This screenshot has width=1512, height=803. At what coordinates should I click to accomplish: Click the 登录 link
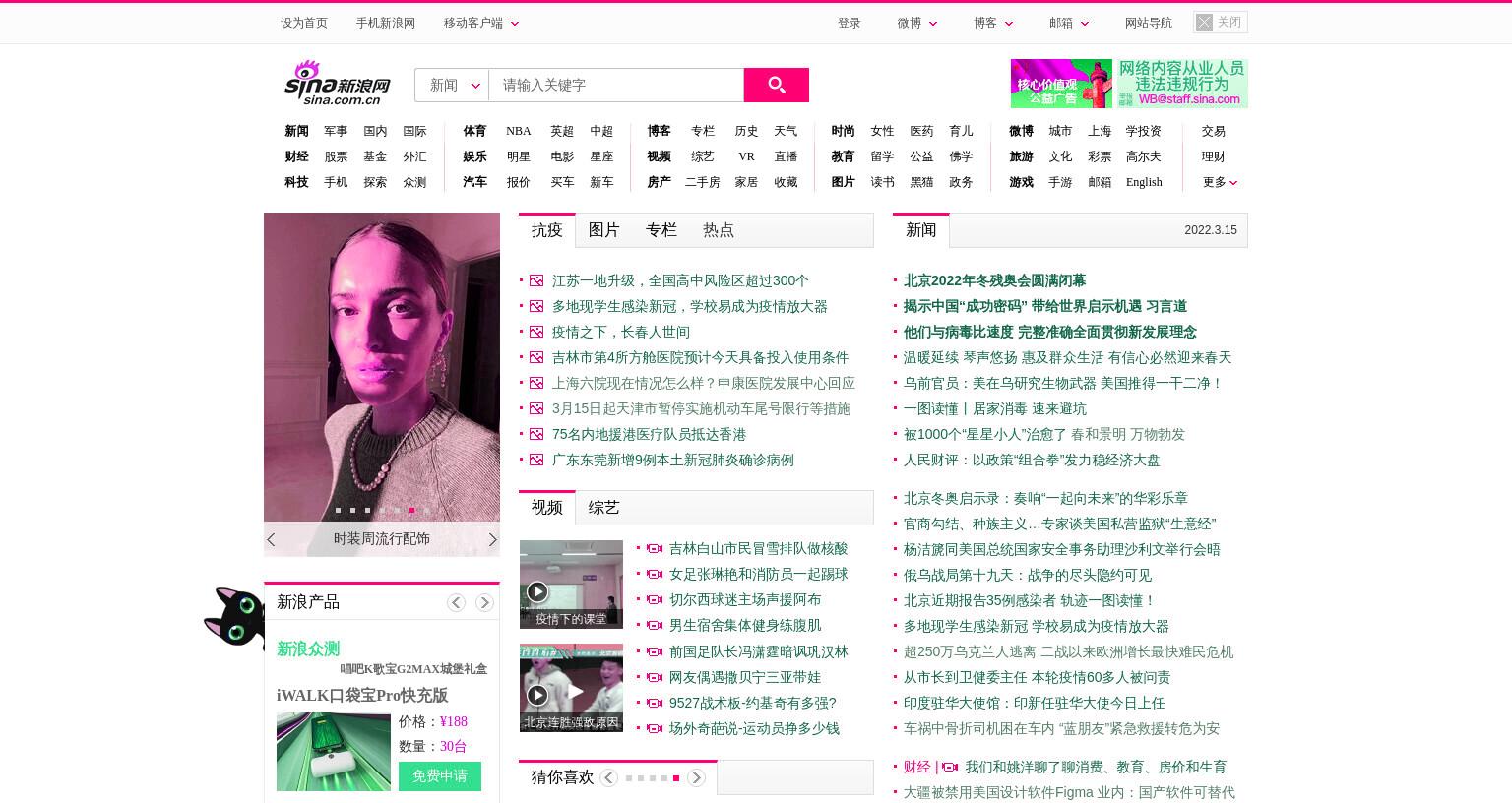click(x=850, y=23)
